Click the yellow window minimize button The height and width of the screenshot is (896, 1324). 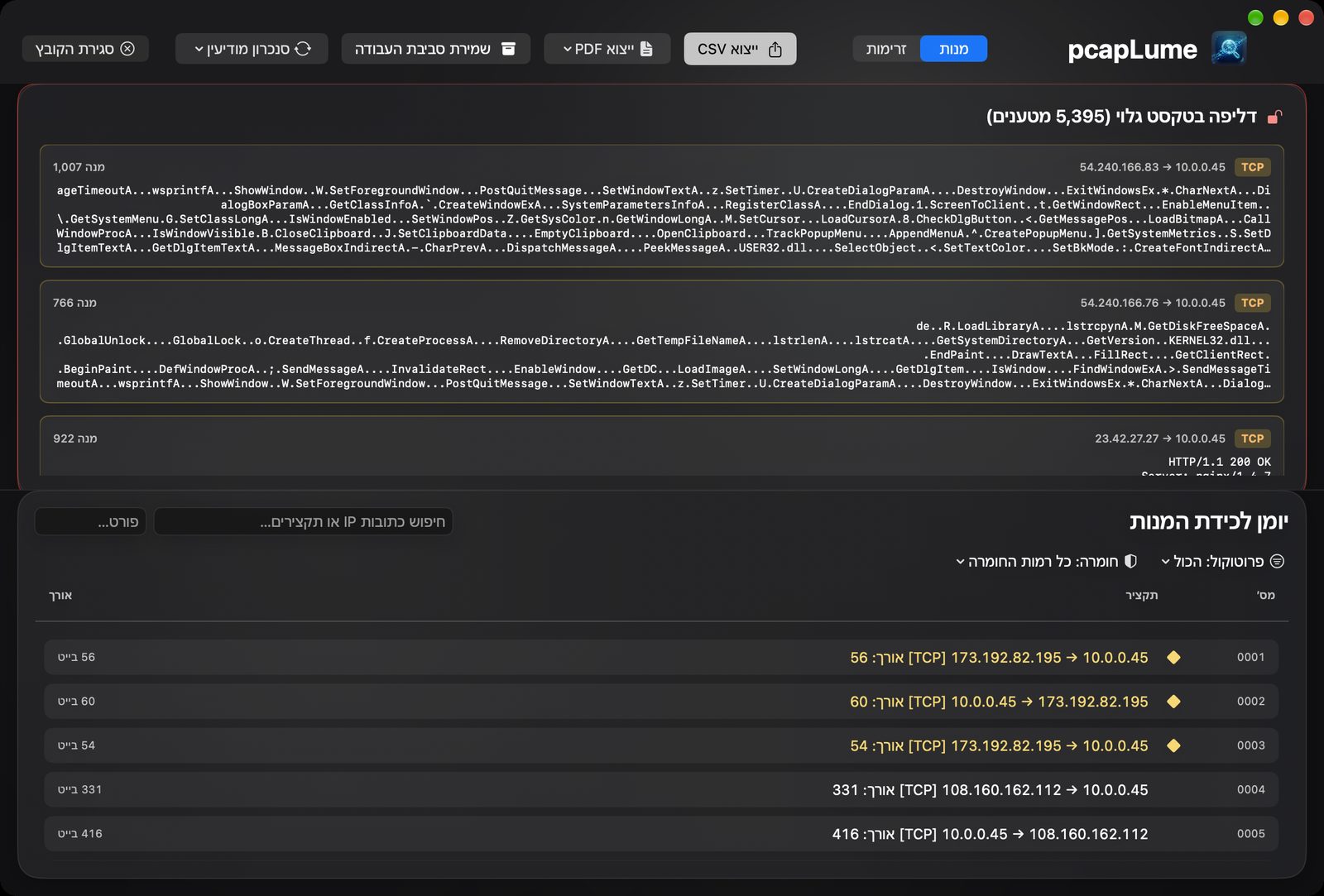1281,17
